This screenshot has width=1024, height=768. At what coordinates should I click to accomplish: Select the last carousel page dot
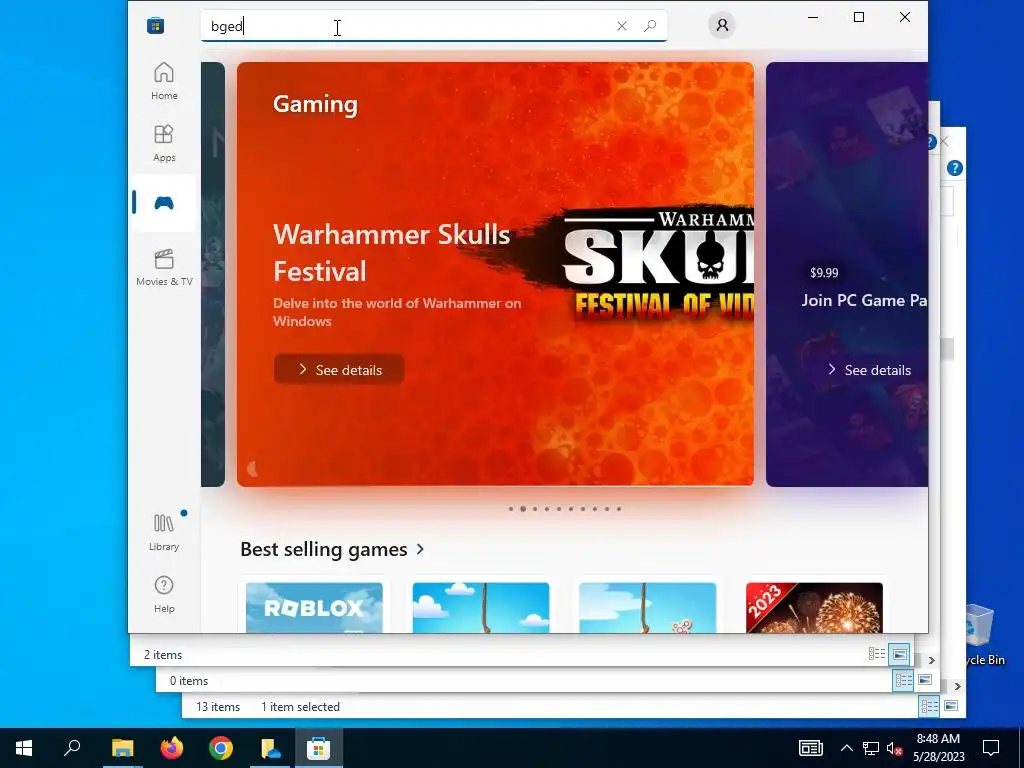coord(619,509)
